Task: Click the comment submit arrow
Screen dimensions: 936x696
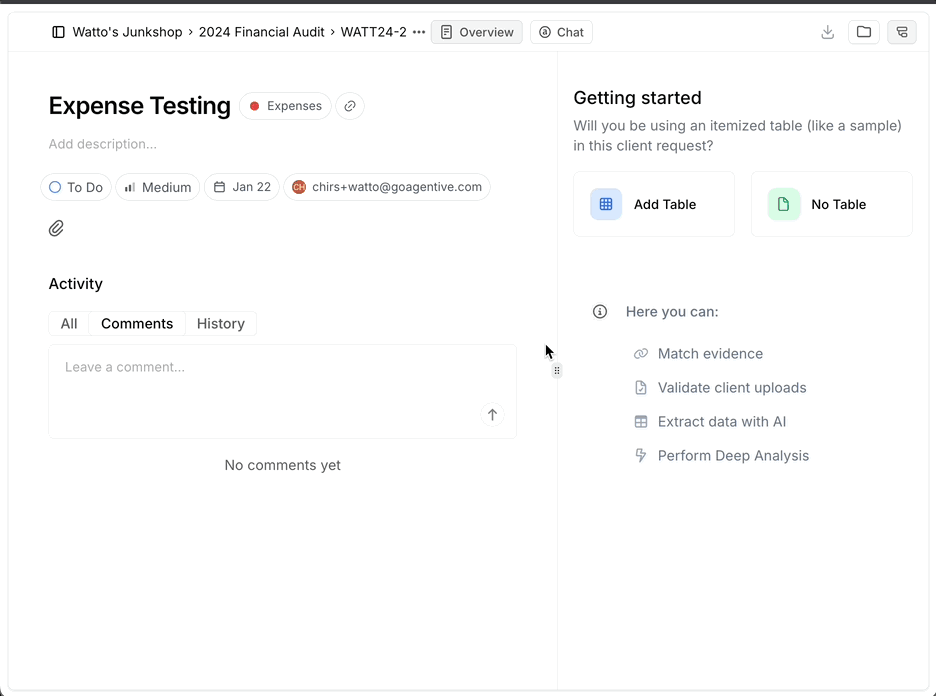Action: pyautogui.click(x=492, y=414)
